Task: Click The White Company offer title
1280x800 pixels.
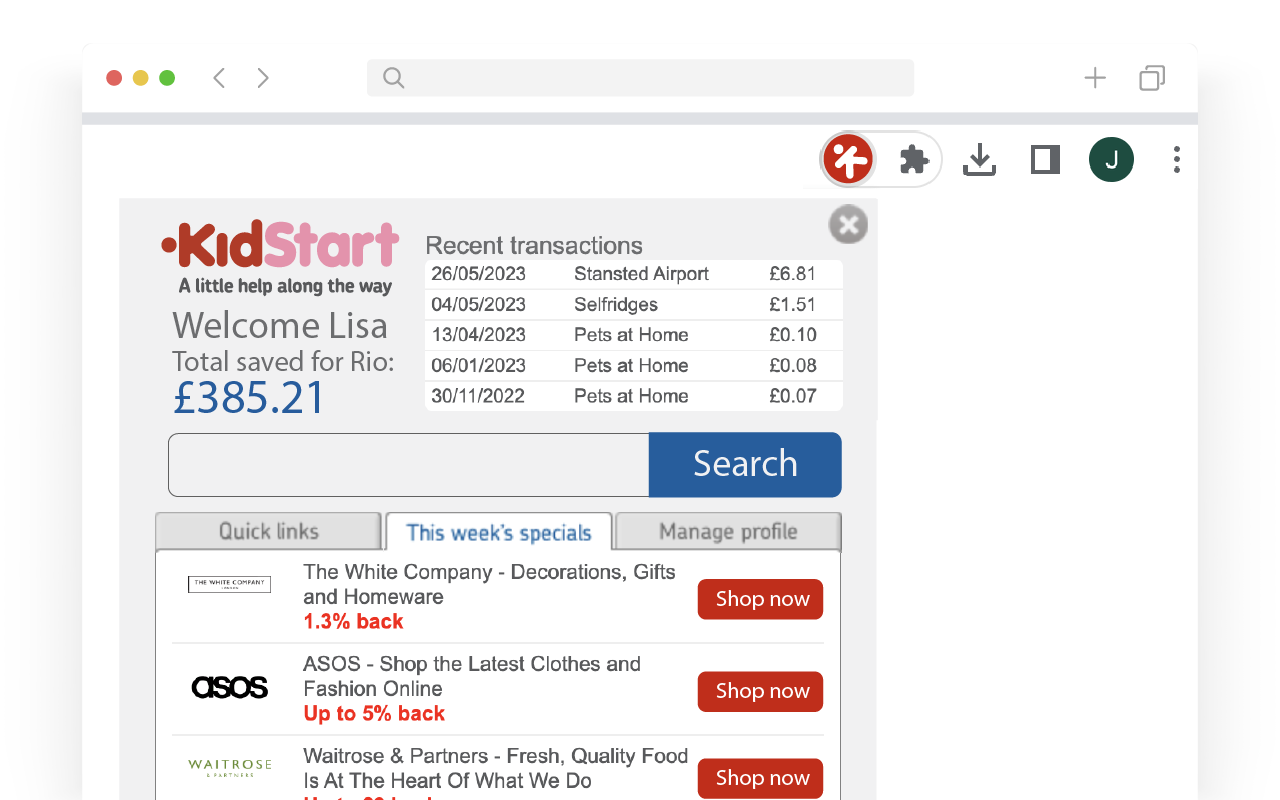Action: point(489,584)
